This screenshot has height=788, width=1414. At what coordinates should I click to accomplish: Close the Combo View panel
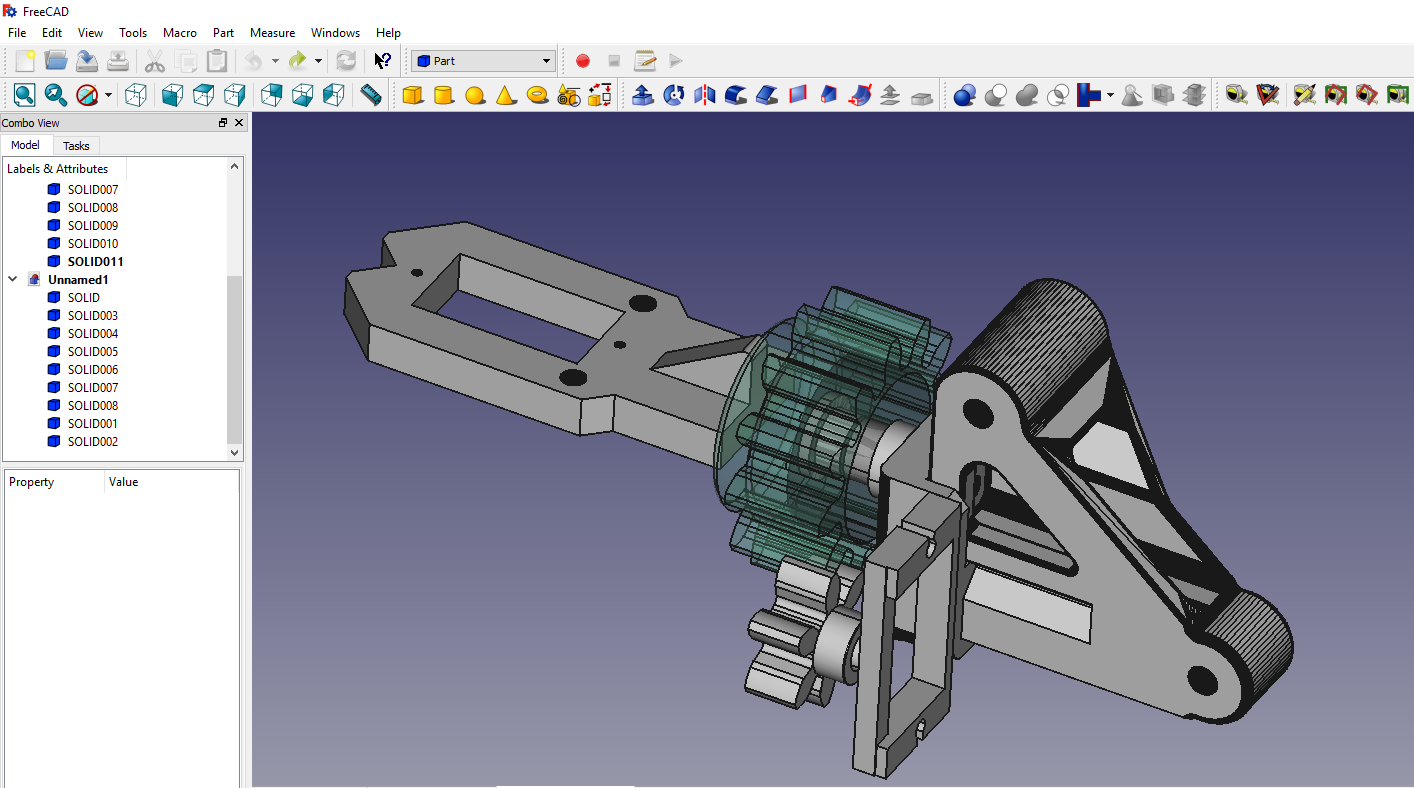click(239, 123)
